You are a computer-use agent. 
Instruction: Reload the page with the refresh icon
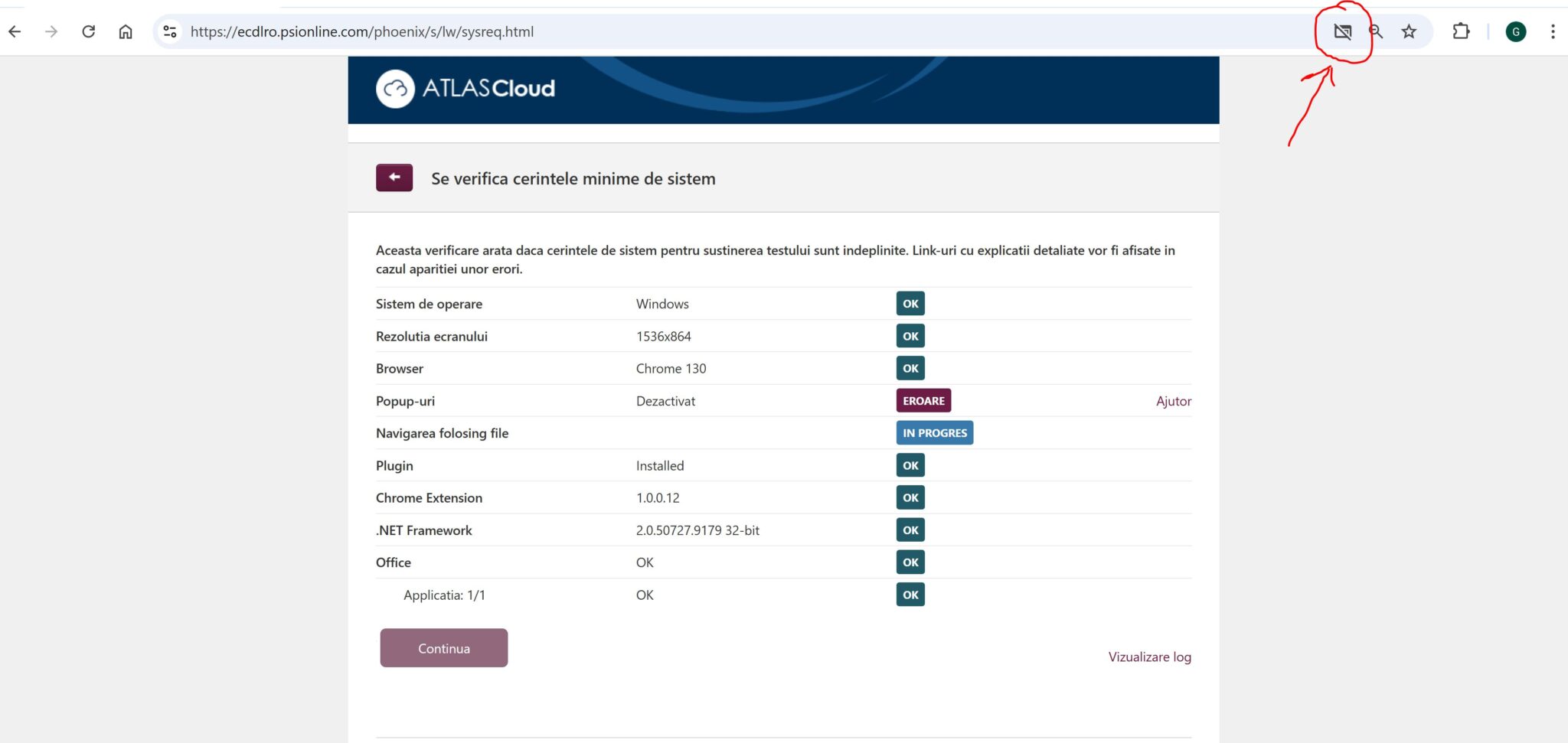(x=87, y=31)
